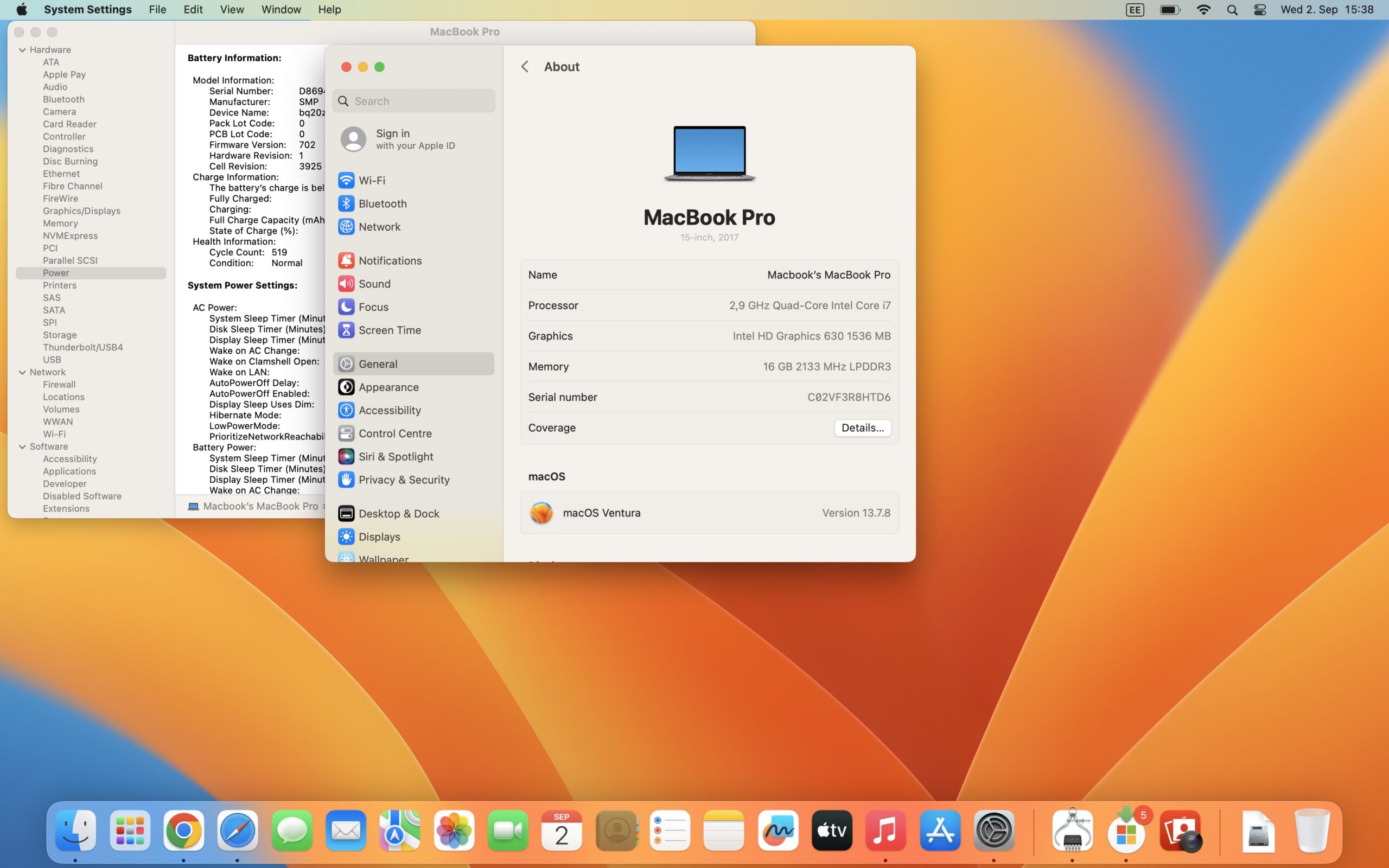
Task: Select Thunderbolt/USB4 in the Hardware tree
Action: tap(82, 347)
